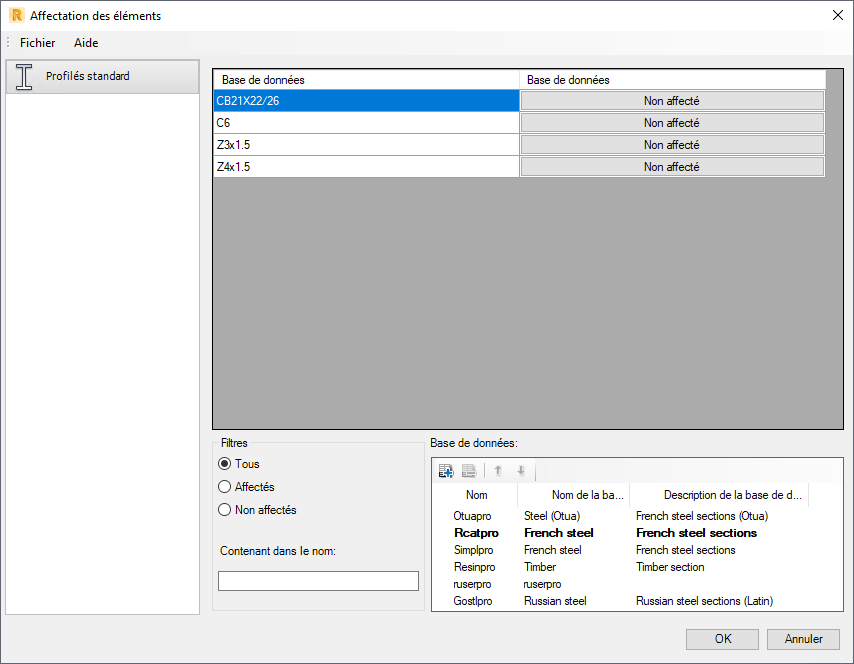Click the Robot app icon in title bar

click(17, 15)
